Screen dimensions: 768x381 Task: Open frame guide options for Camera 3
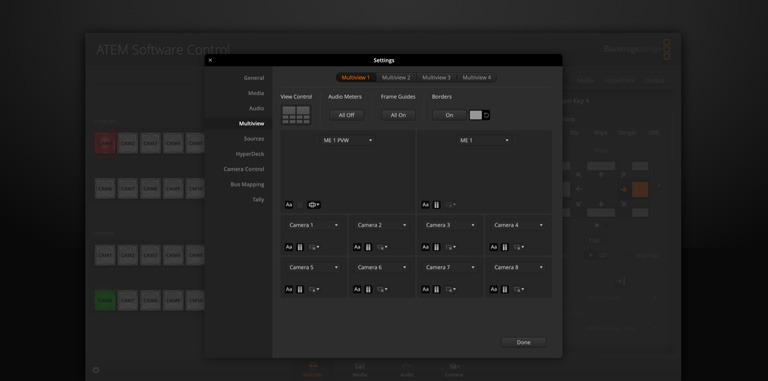point(451,247)
